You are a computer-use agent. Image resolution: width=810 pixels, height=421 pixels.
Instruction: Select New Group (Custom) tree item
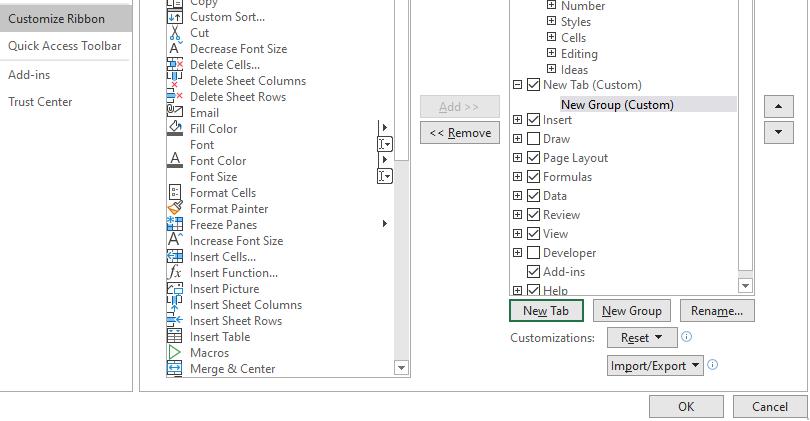coord(617,104)
